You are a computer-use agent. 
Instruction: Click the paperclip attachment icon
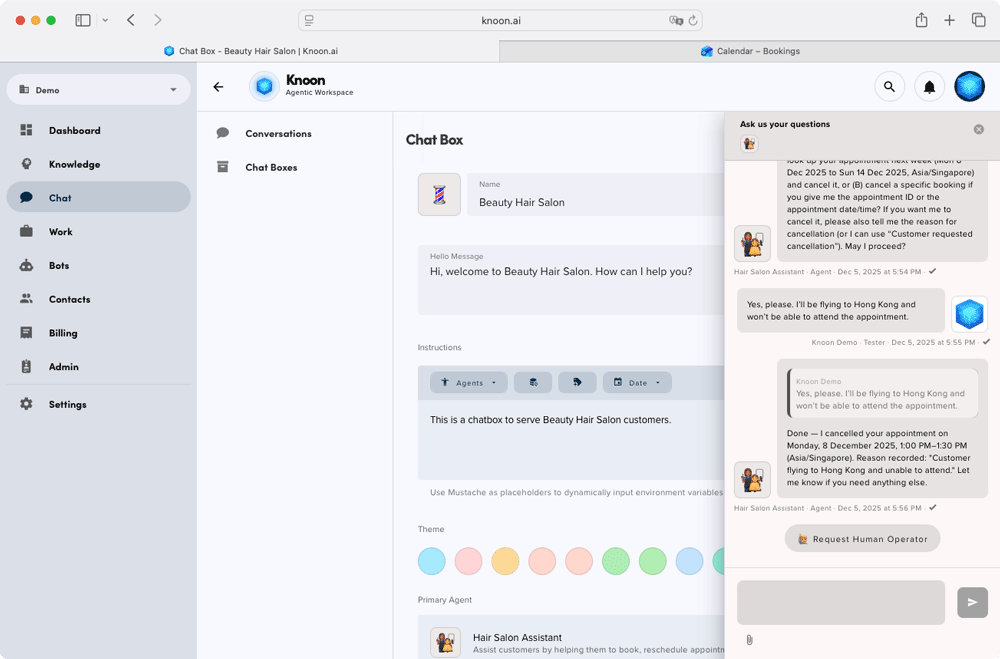tap(749, 640)
